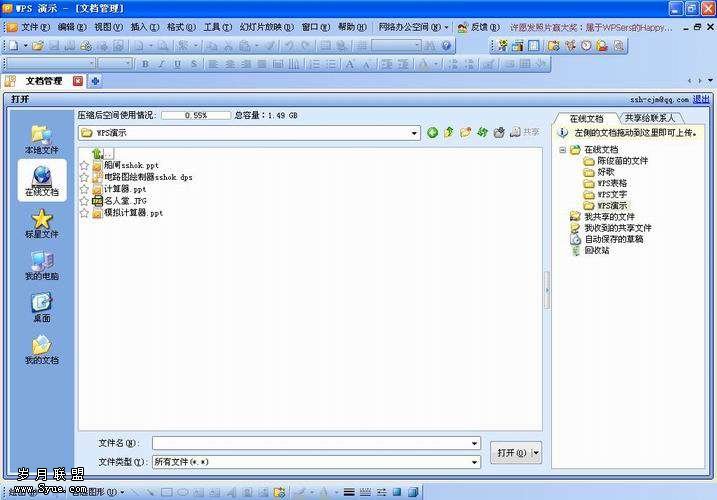717x500 pixels.
Task: Show 标星文件 starred files
Action: (x=42, y=223)
